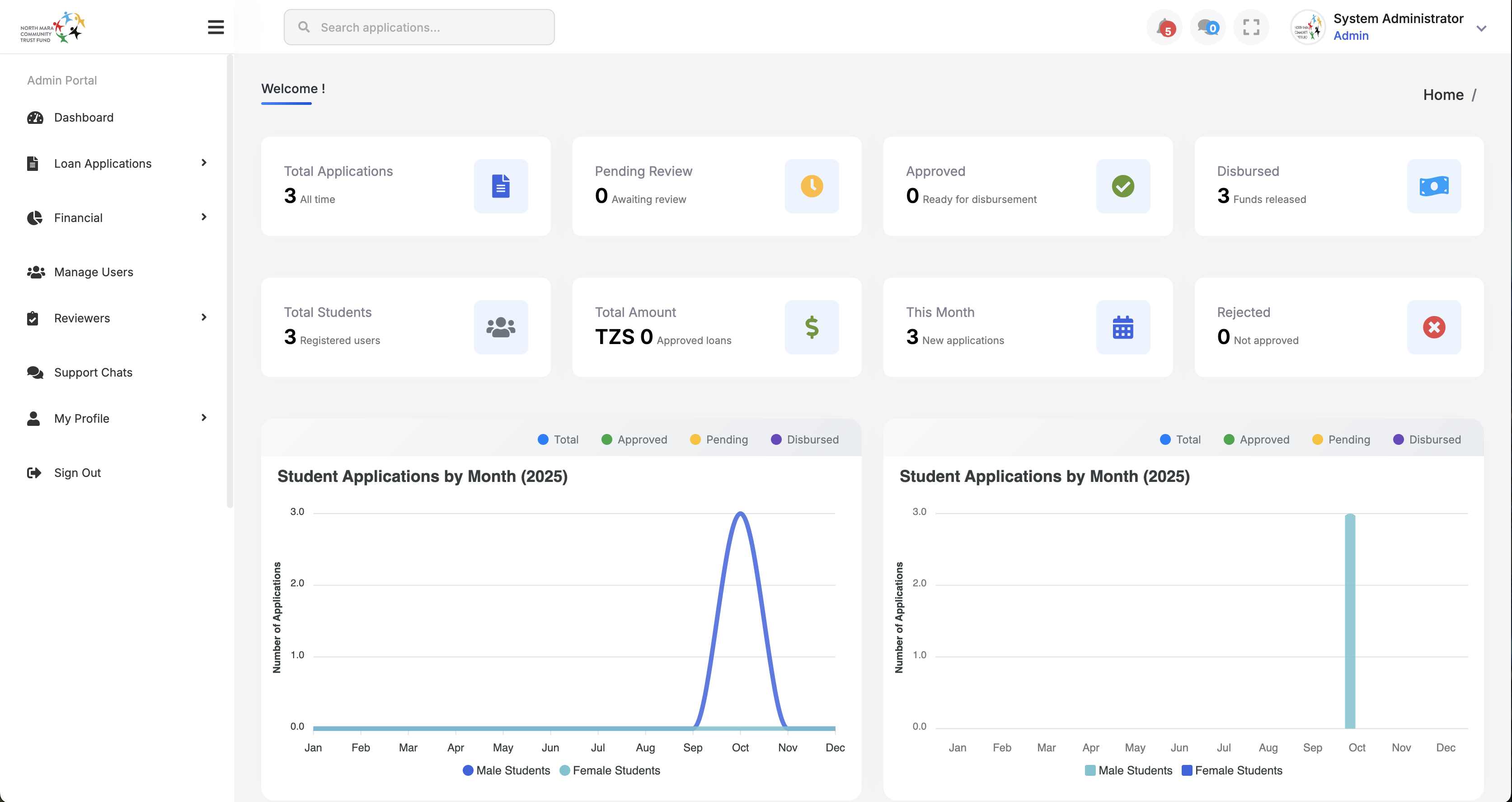
Task: Toggle Approved series in left chart legend
Action: point(634,440)
